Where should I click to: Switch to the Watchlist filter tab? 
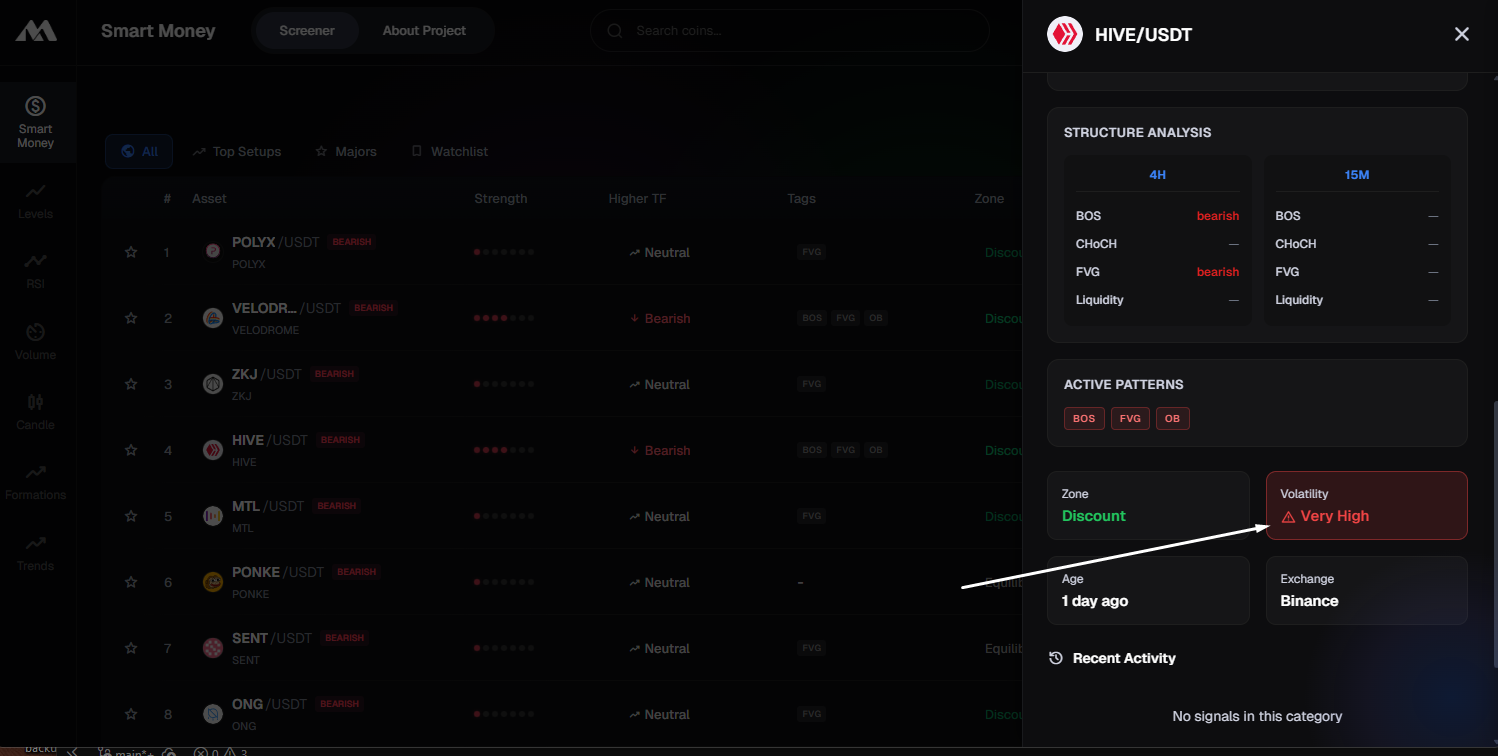(449, 152)
